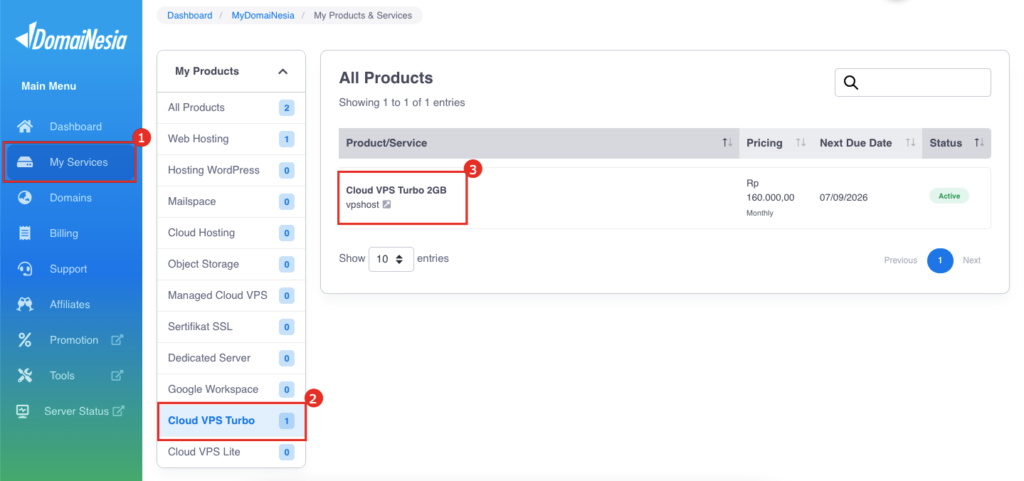Click the Rp 160.000,00 price

coord(770,190)
